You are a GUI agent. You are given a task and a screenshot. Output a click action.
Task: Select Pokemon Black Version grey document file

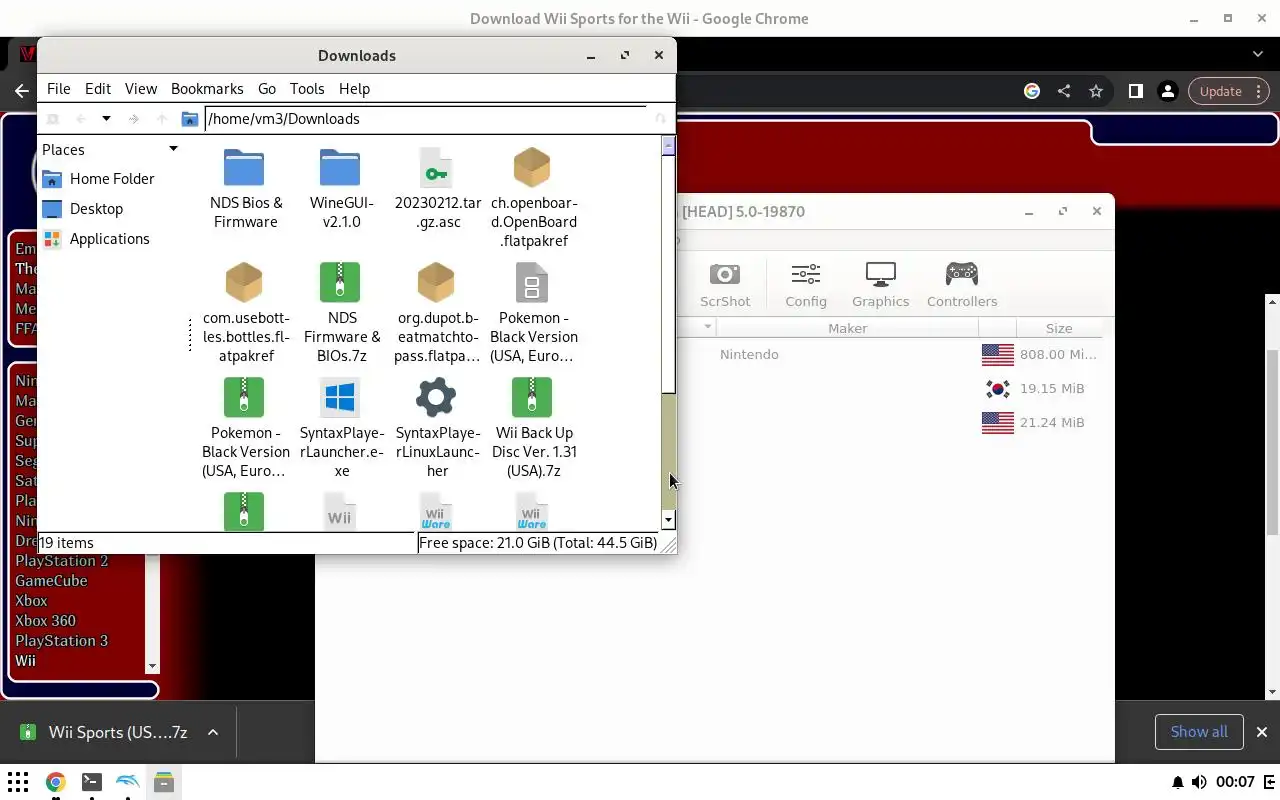point(533,312)
